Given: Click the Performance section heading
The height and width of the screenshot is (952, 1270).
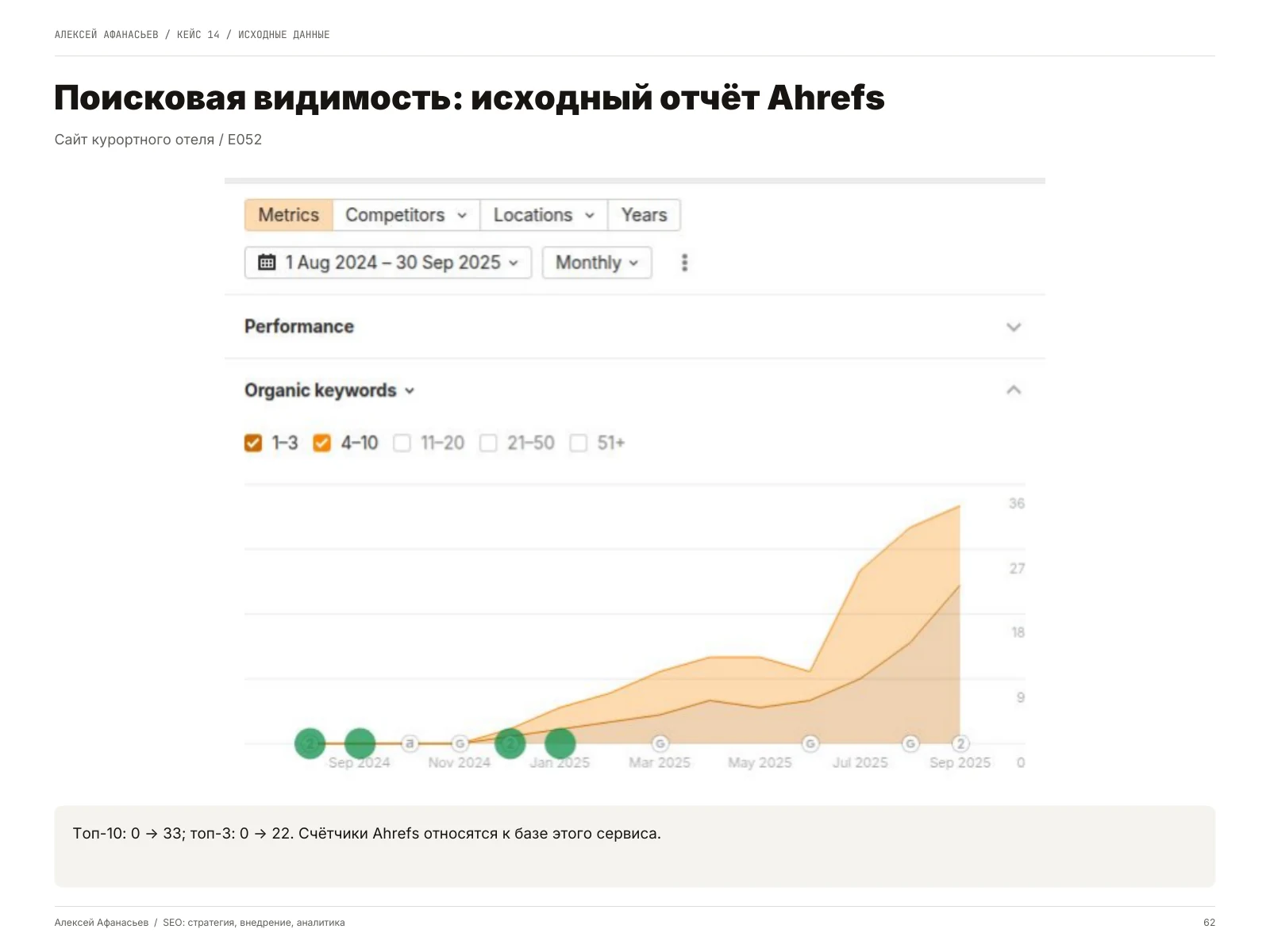Looking at the screenshot, I should [x=299, y=327].
